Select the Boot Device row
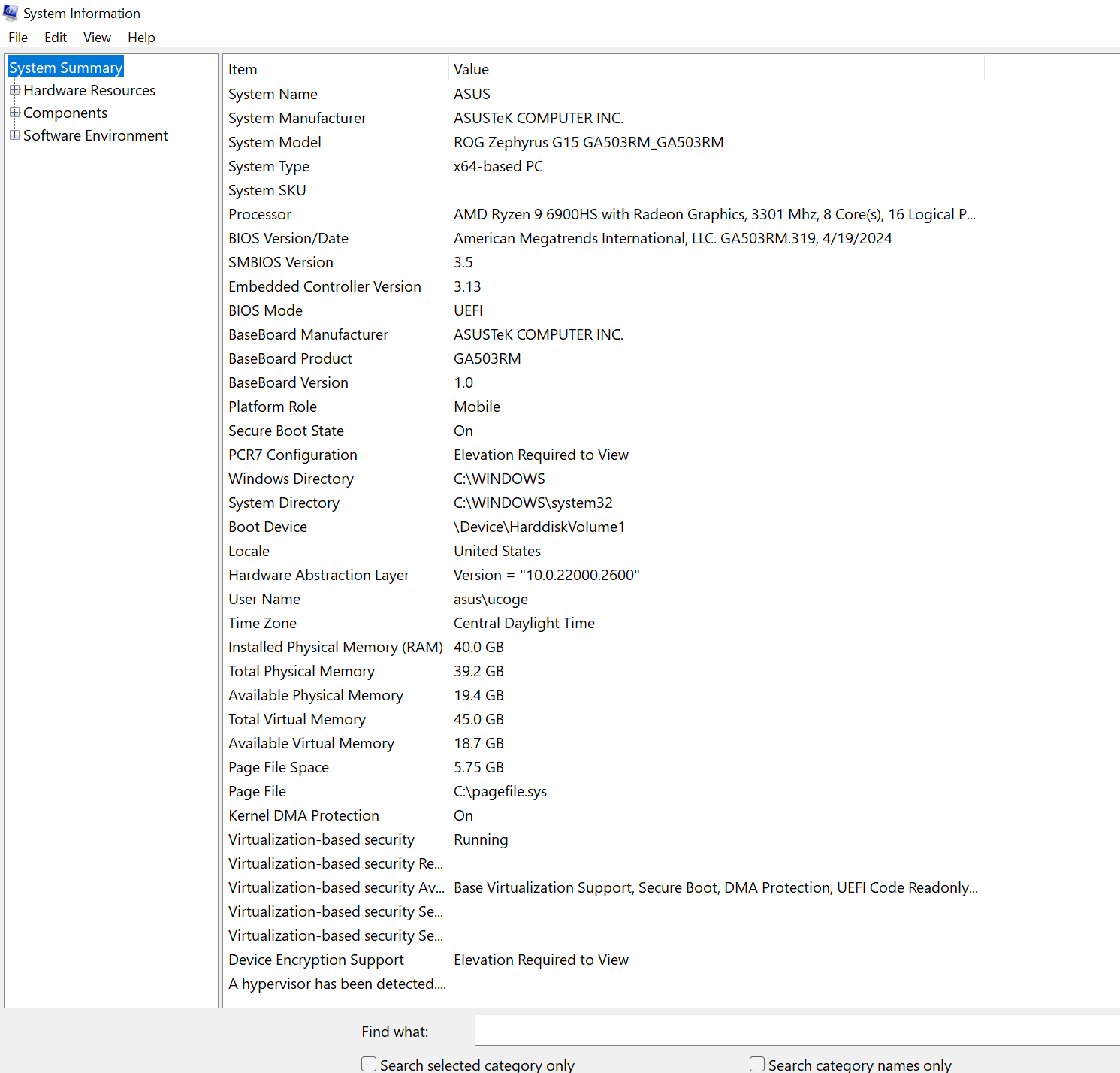Screen dimensions: 1120x1073 click(x=604, y=527)
